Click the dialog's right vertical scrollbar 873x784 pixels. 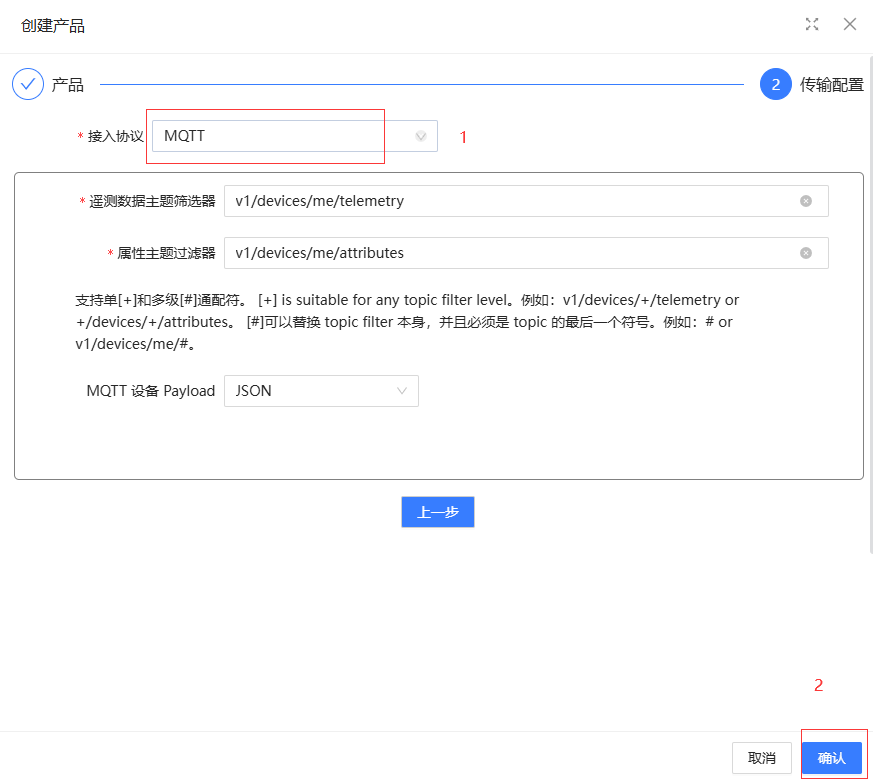(869, 300)
